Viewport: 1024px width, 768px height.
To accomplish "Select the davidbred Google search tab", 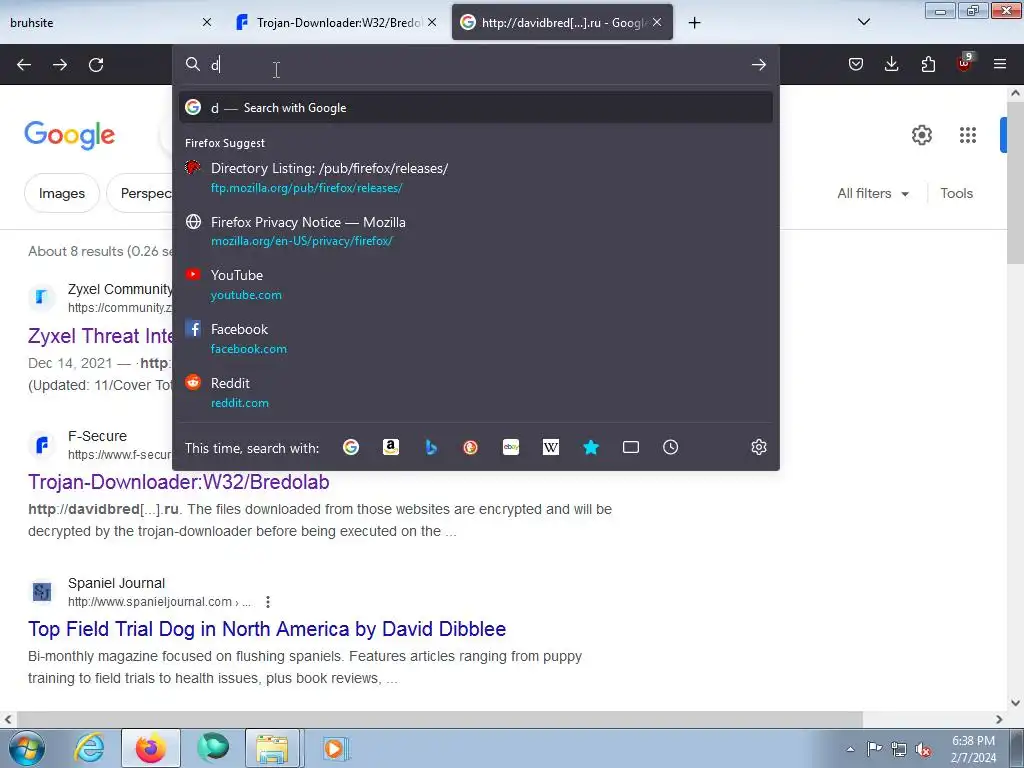I will (x=562, y=22).
